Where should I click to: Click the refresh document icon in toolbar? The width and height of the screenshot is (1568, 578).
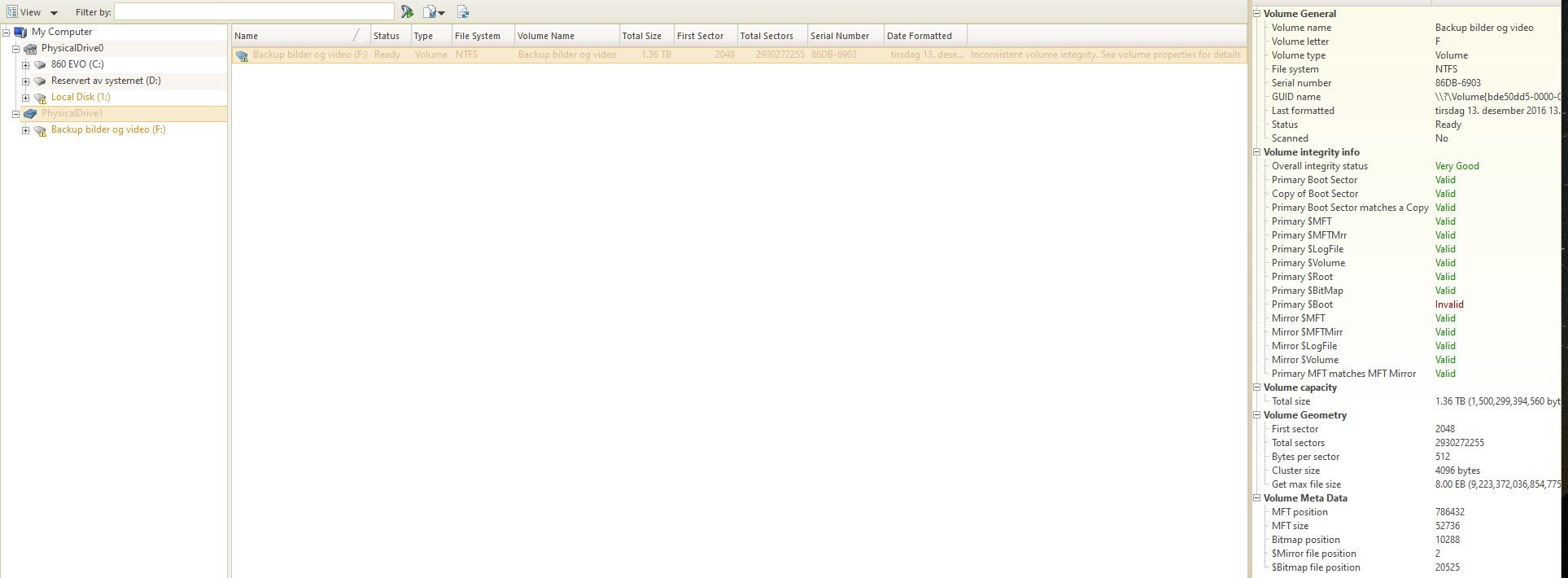coord(463,12)
